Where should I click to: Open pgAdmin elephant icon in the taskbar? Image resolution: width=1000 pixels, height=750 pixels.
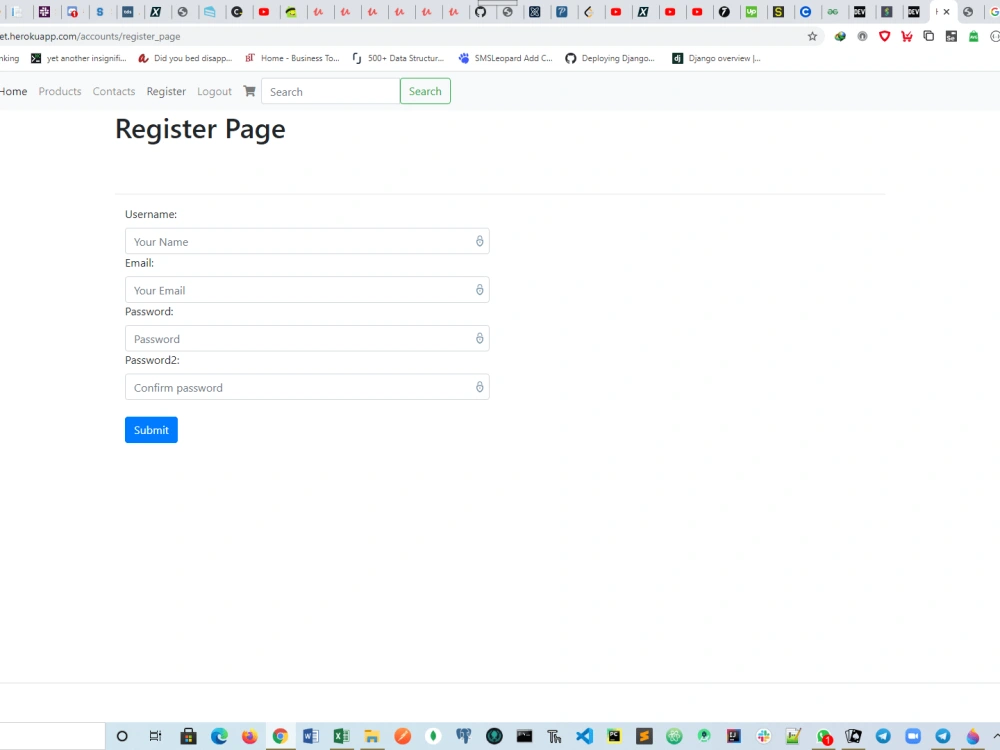(x=464, y=736)
